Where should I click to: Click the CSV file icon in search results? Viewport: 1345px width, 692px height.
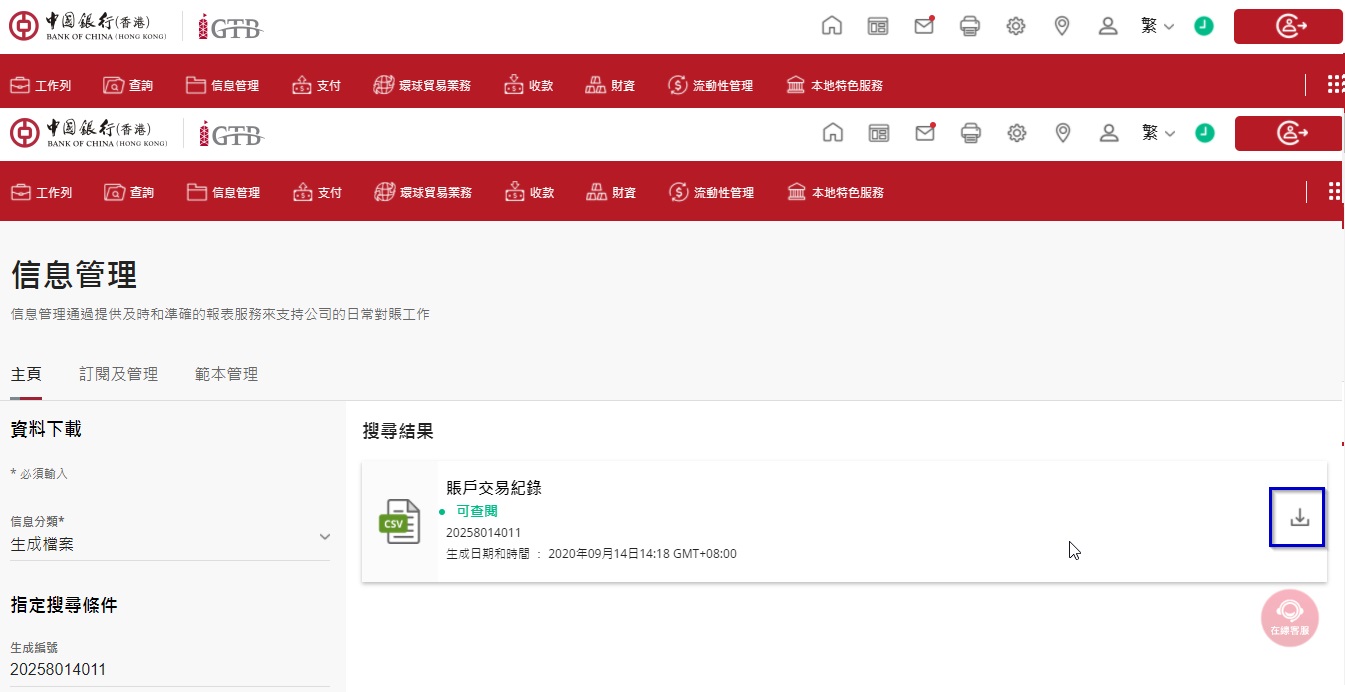point(399,521)
